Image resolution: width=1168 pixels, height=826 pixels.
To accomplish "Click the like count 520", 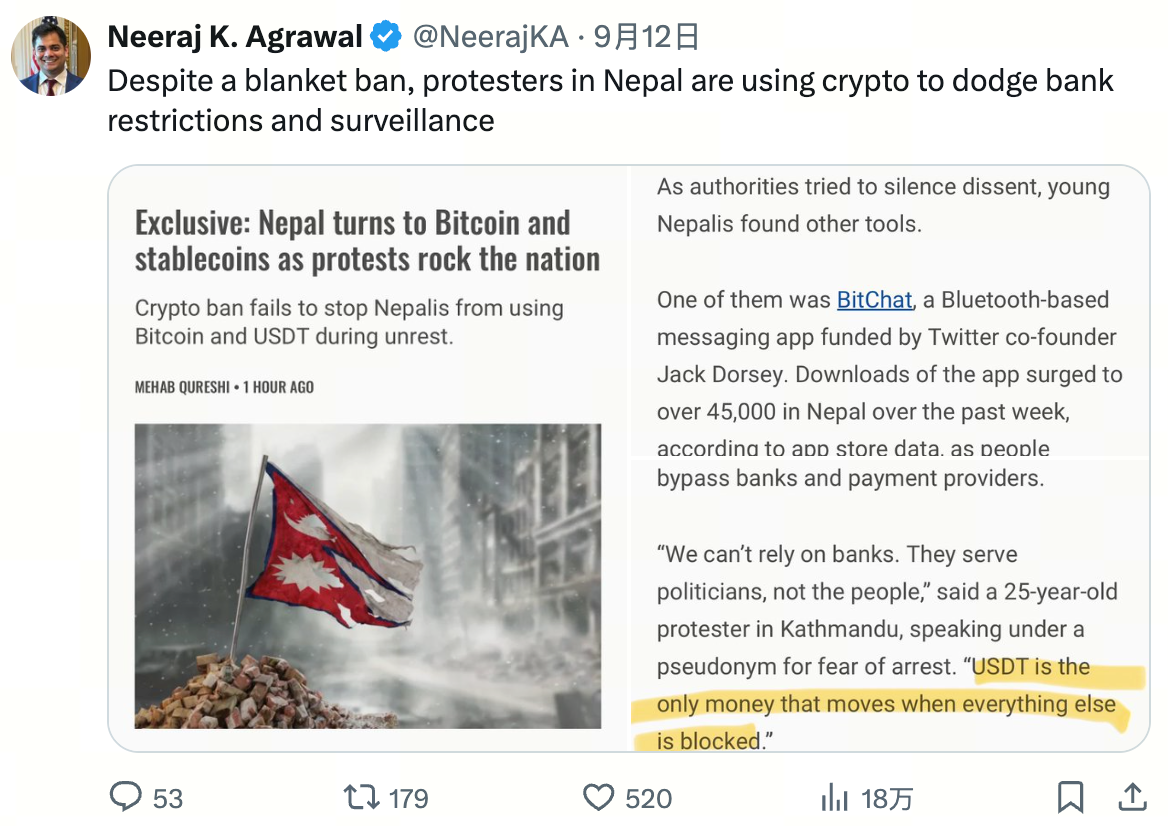I will (x=648, y=798).
